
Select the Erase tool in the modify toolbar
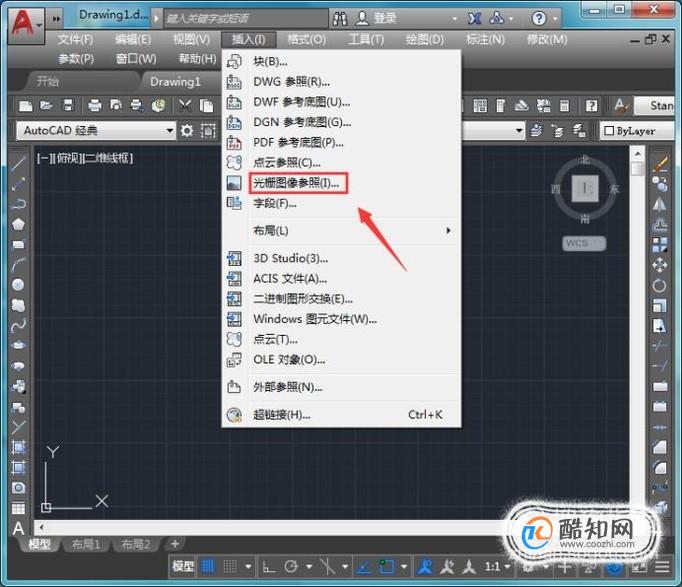(660, 164)
